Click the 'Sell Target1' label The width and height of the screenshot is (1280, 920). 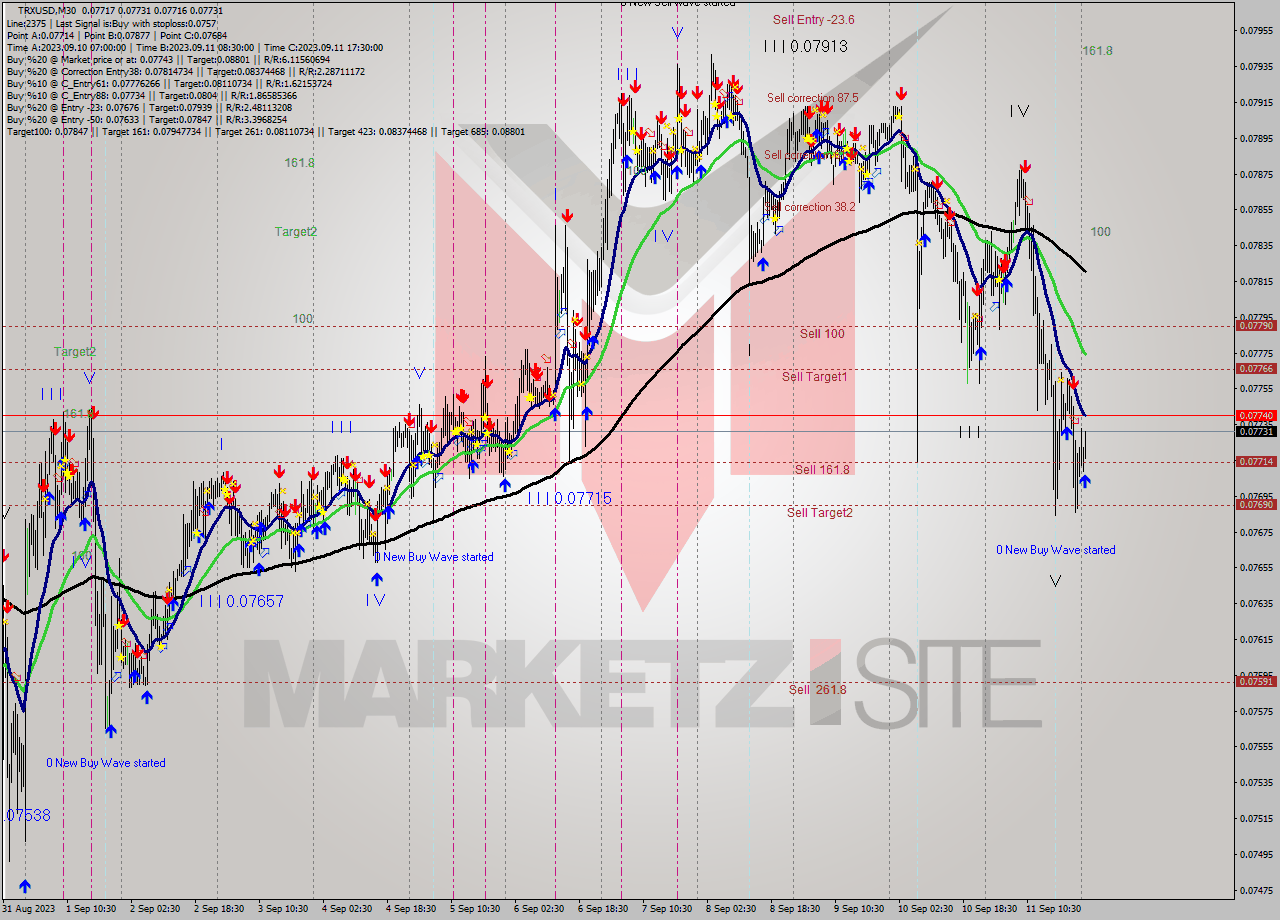click(x=814, y=376)
